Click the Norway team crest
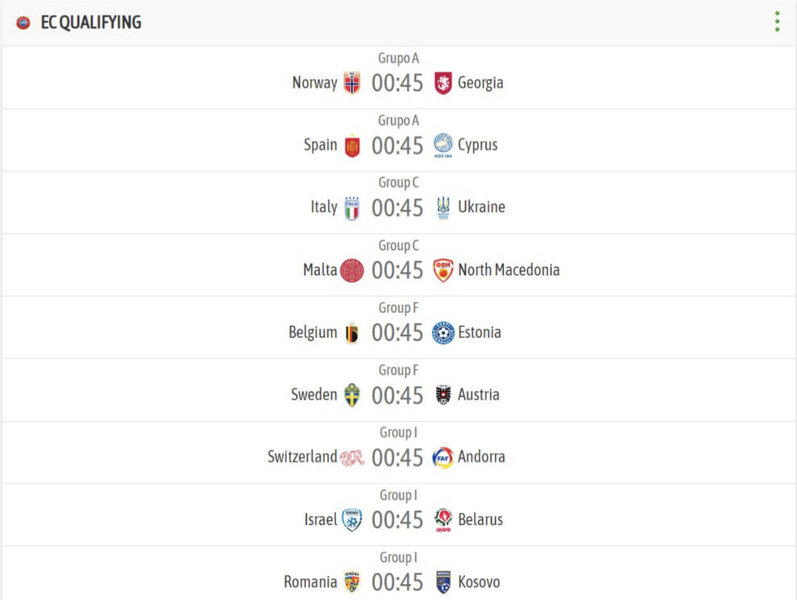Image resolution: width=797 pixels, height=600 pixels. (x=352, y=83)
